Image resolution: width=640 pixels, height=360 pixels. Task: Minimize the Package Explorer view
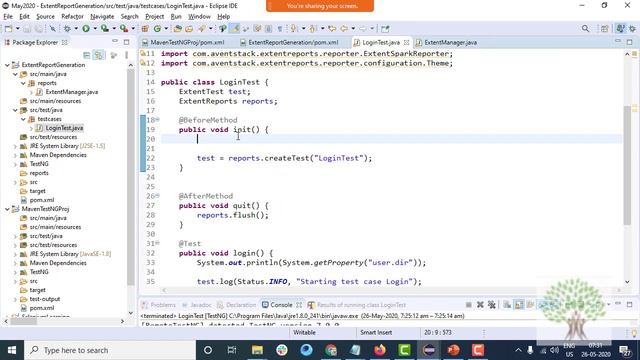(x=115, y=42)
